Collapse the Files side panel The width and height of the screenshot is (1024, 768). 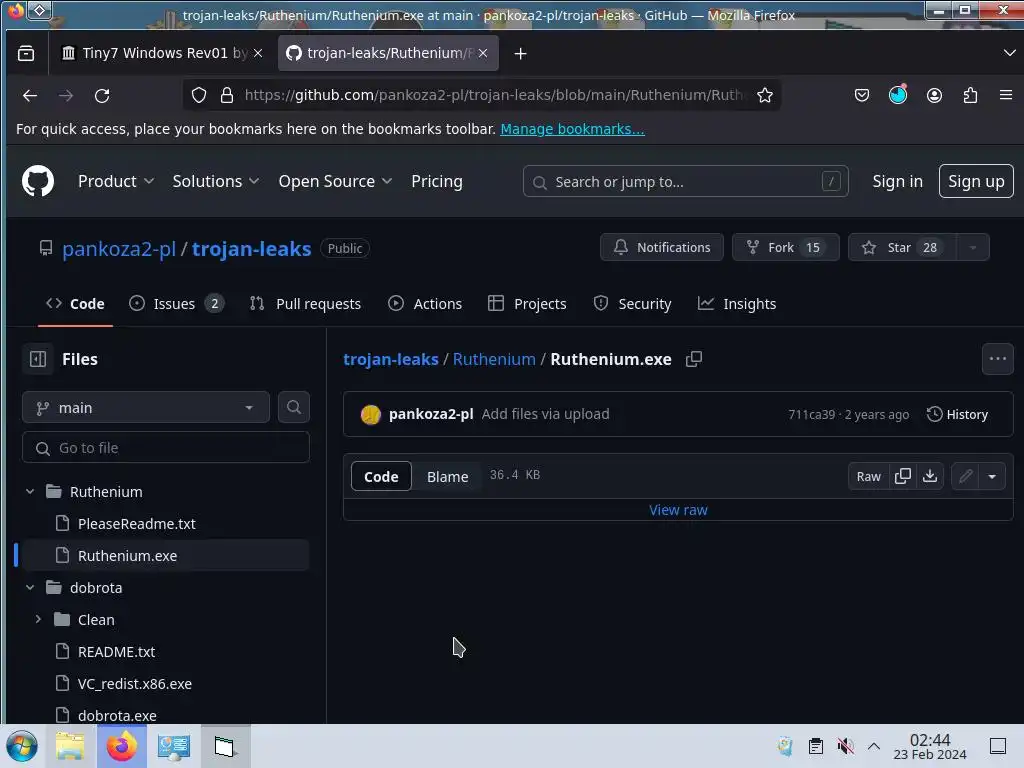point(38,359)
